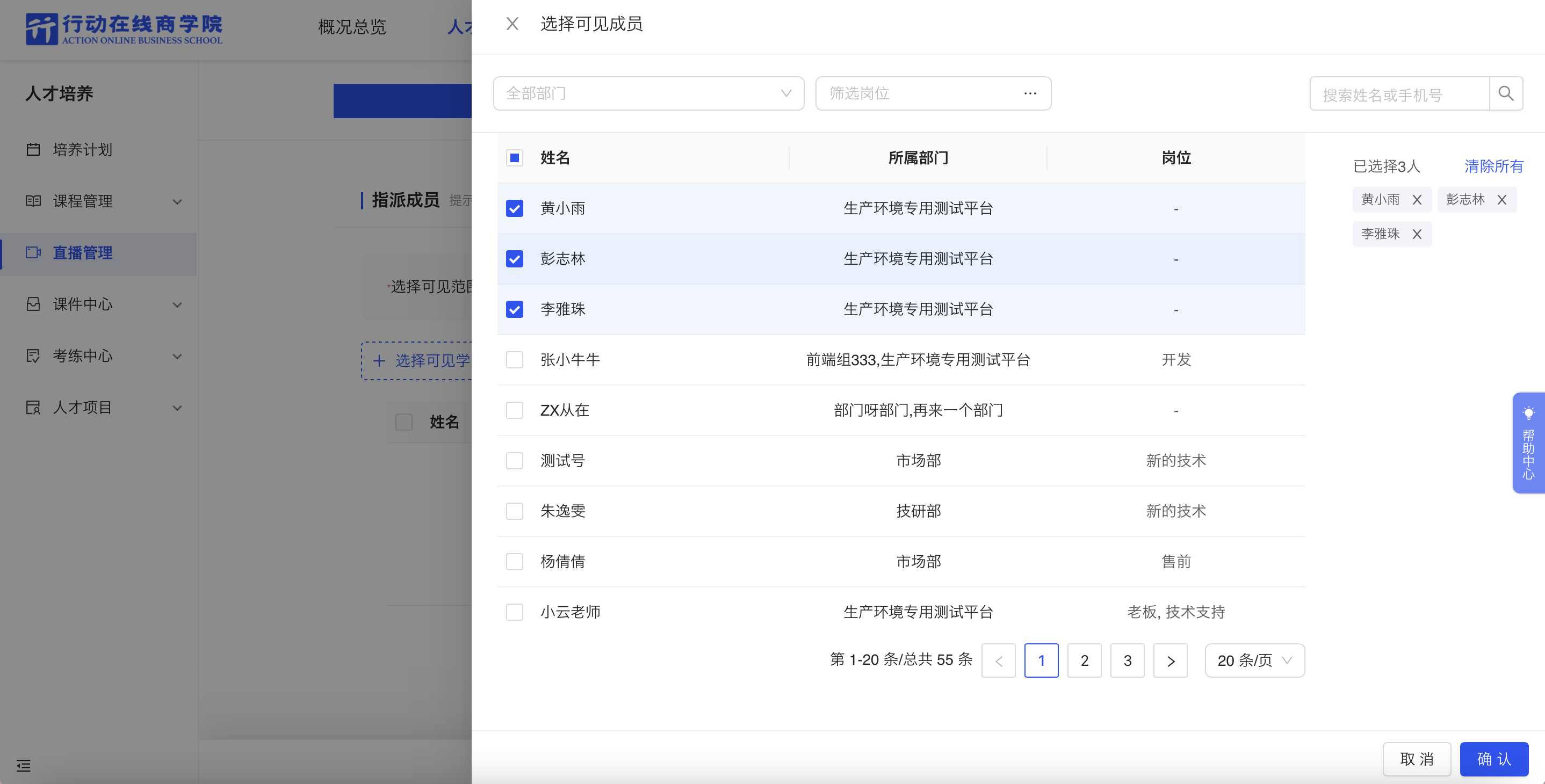Click the 岗位 column header

point(1175,158)
